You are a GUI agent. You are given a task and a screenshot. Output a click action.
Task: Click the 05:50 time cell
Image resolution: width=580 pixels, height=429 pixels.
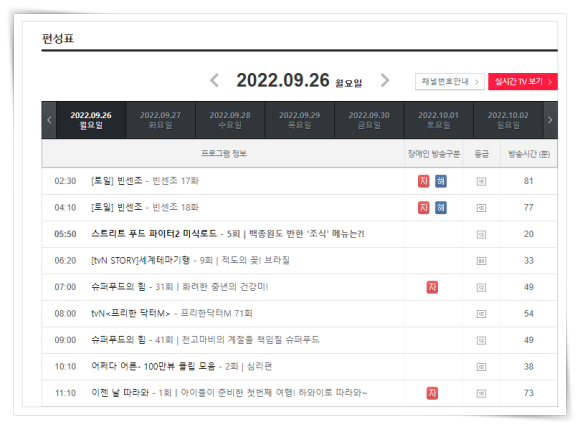tap(65, 234)
